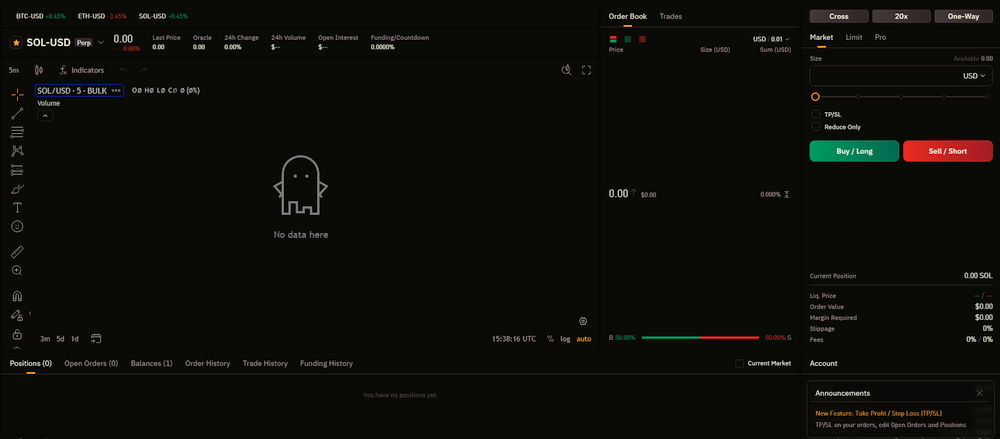Toggle the auto scale on the chart
This screenshot has width=1000, height=439.
[584, 339]
